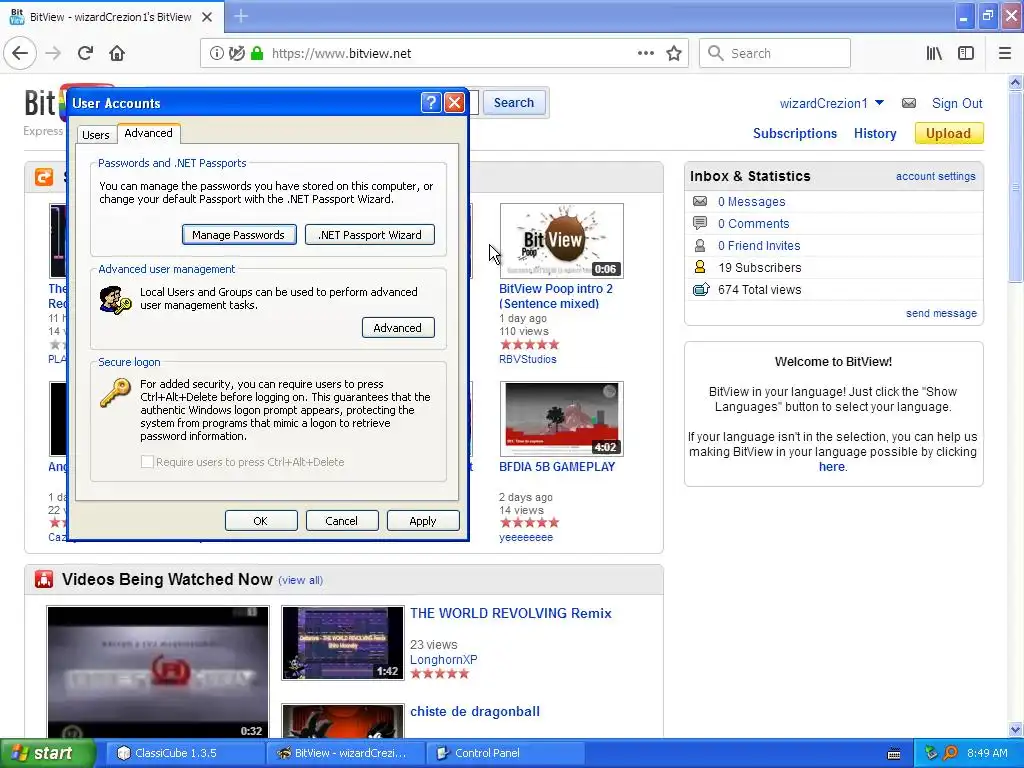Click the system tray magnifier icon
The height and width of the screenshot is (768, 1024).
coord(951,753)
